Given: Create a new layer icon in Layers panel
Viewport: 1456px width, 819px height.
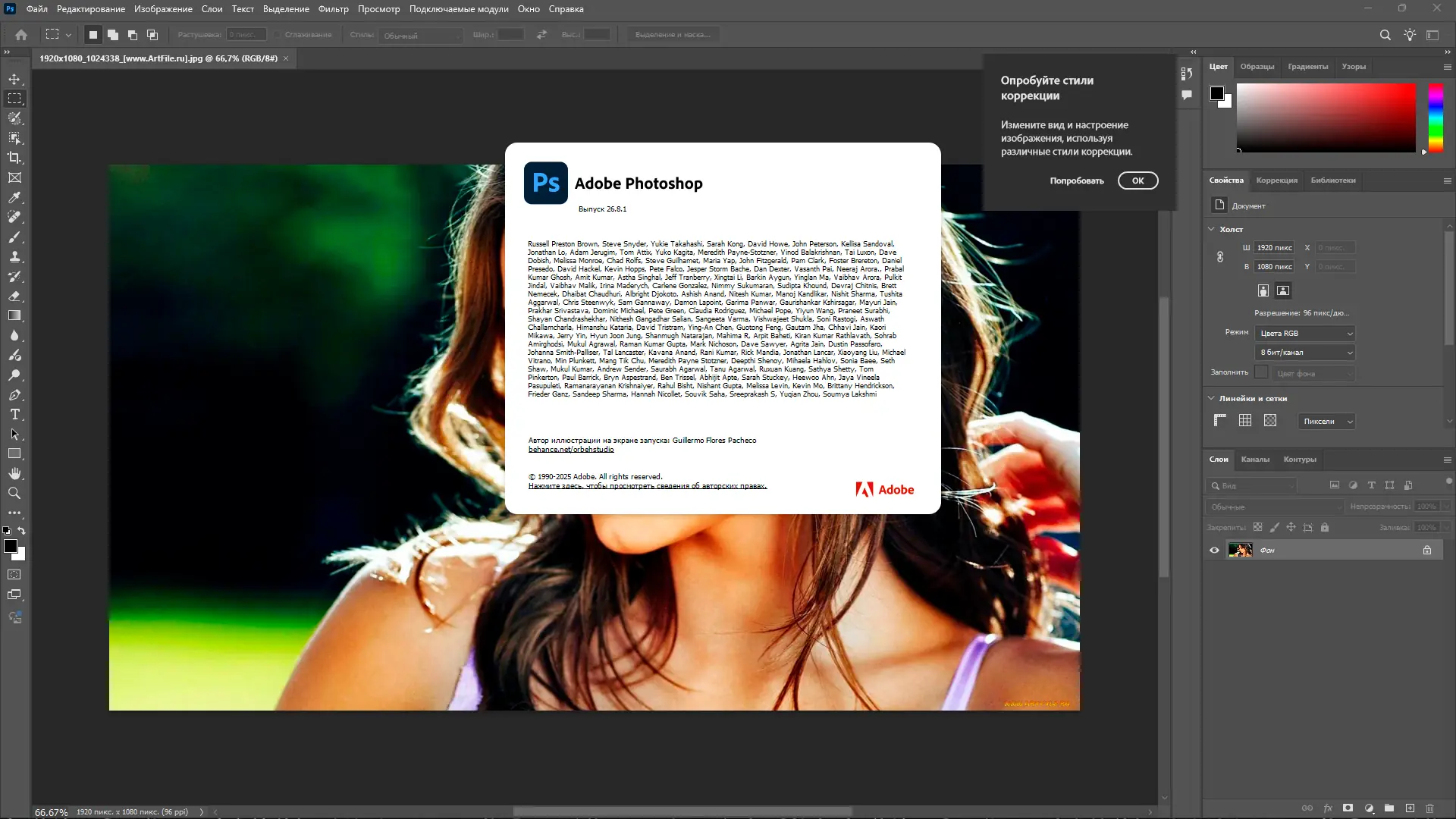Looking at the screenshot, I should point(1410,808).
